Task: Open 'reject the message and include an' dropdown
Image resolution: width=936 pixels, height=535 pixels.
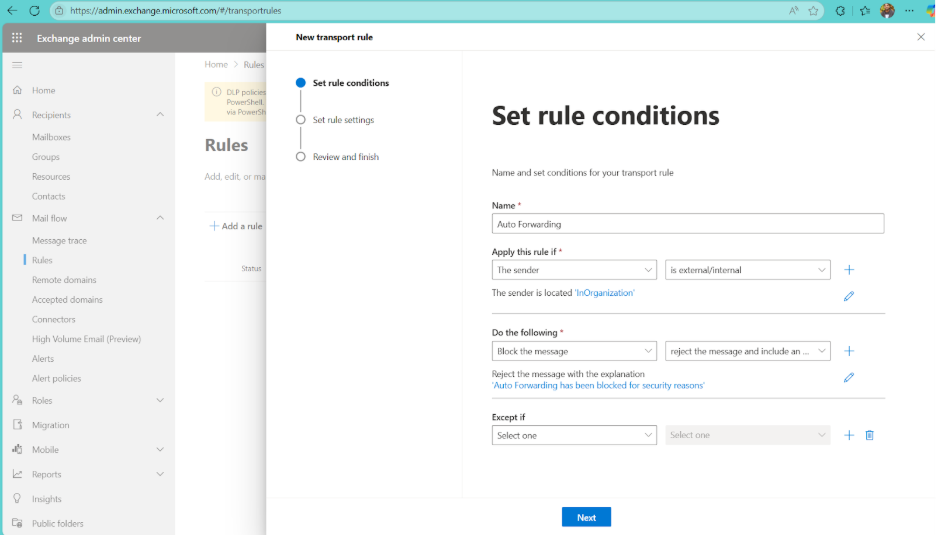Action: tap(747, 351)
